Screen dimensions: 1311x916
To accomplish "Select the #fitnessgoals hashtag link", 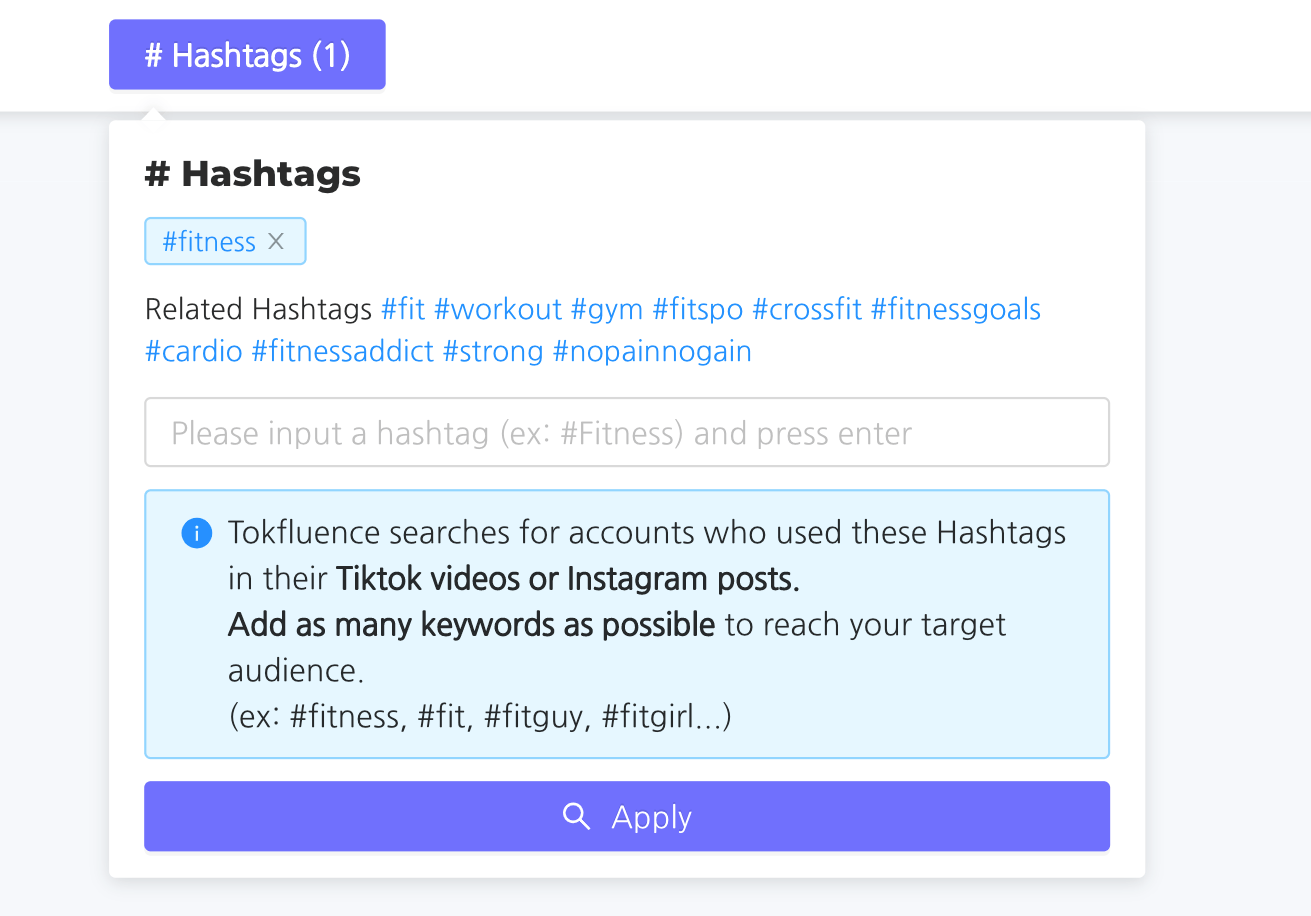I will pyautogui.click(x=956, y=309).
